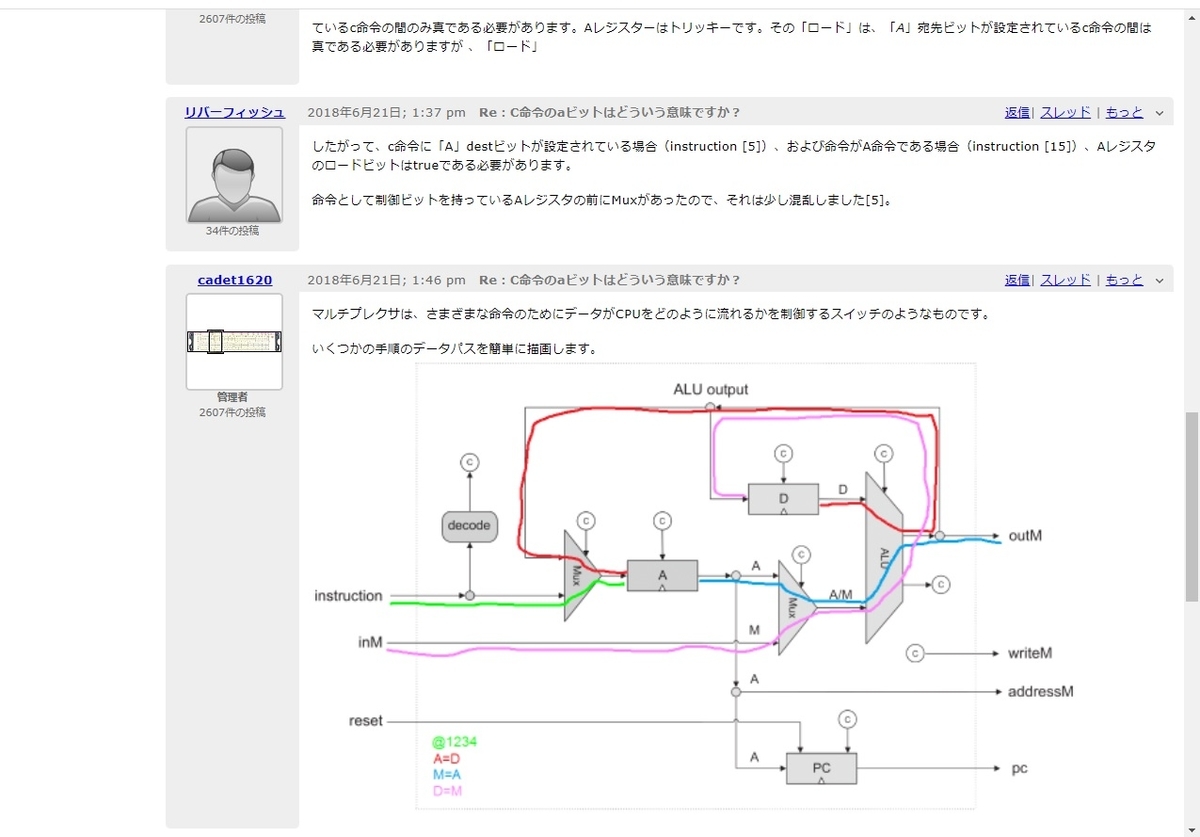This screenshot has height=837, width=1200.
Task: Click the writeM output label
Action: pos(1030,653)
